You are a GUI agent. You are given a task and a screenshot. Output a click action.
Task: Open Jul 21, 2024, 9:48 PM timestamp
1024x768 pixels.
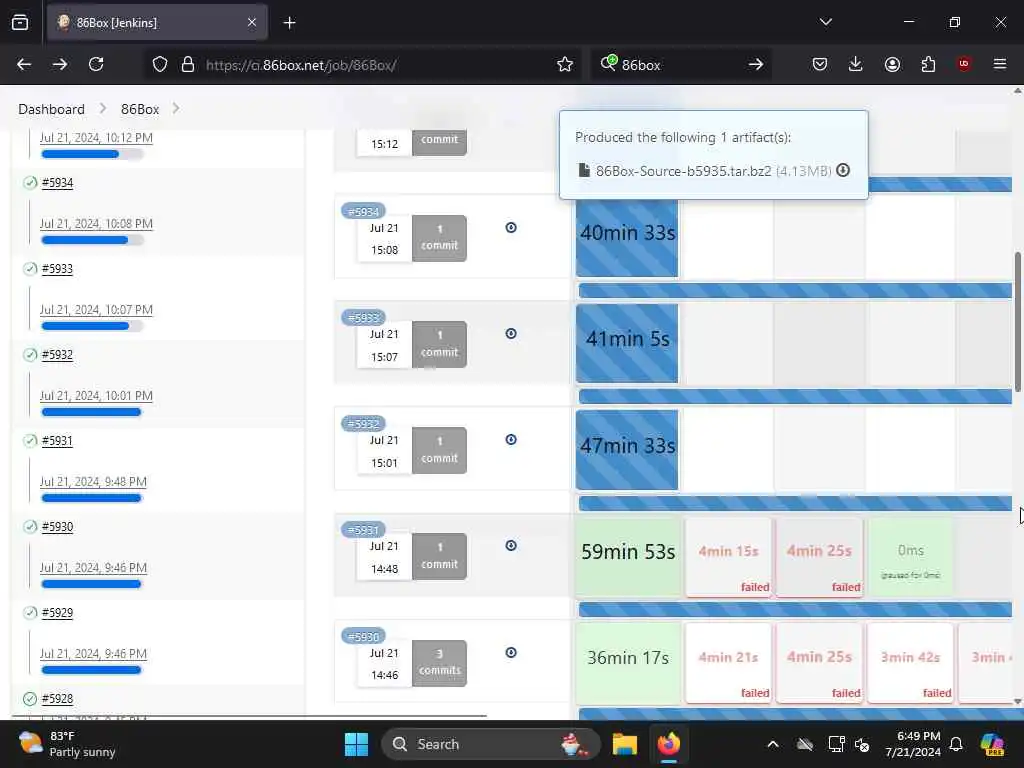pos(93,482)
